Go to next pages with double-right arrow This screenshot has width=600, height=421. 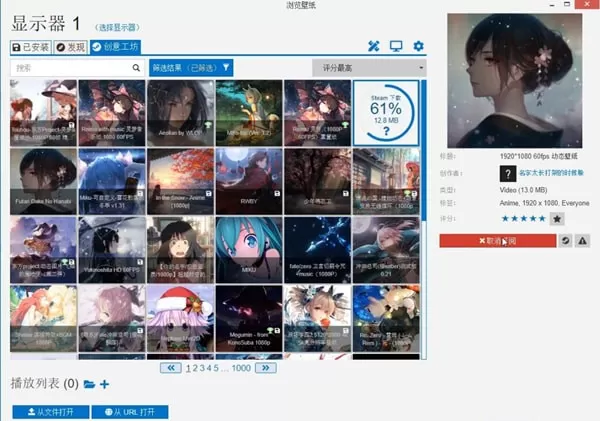pyautogui.click(x=266, y=368)
